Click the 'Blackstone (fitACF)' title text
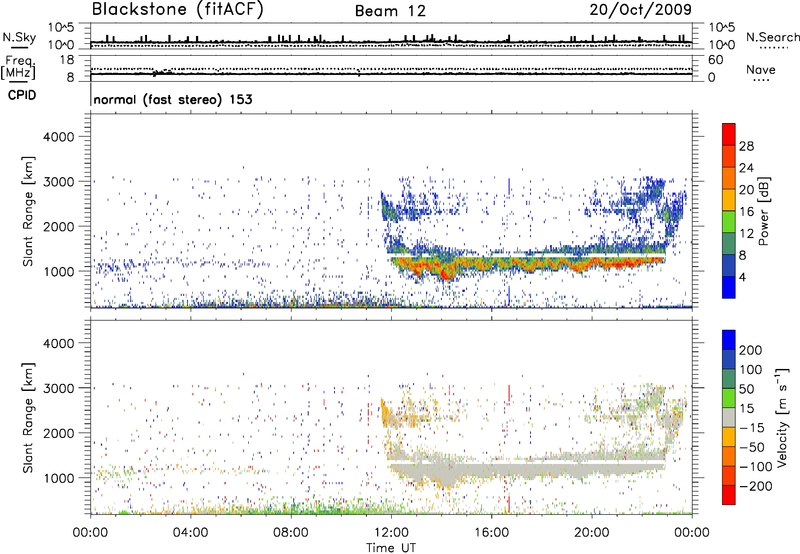This screenshot has height=554, width=800. 177,9
